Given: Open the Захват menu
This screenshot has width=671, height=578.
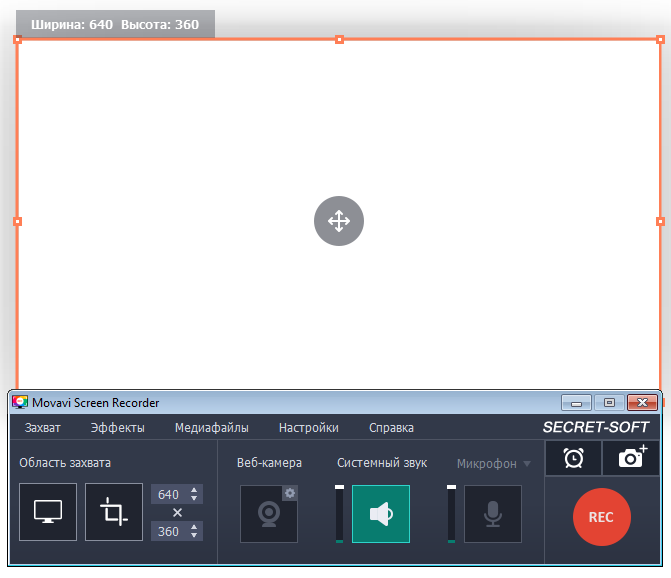Looking at the screenshot, I should pos(43,428).
